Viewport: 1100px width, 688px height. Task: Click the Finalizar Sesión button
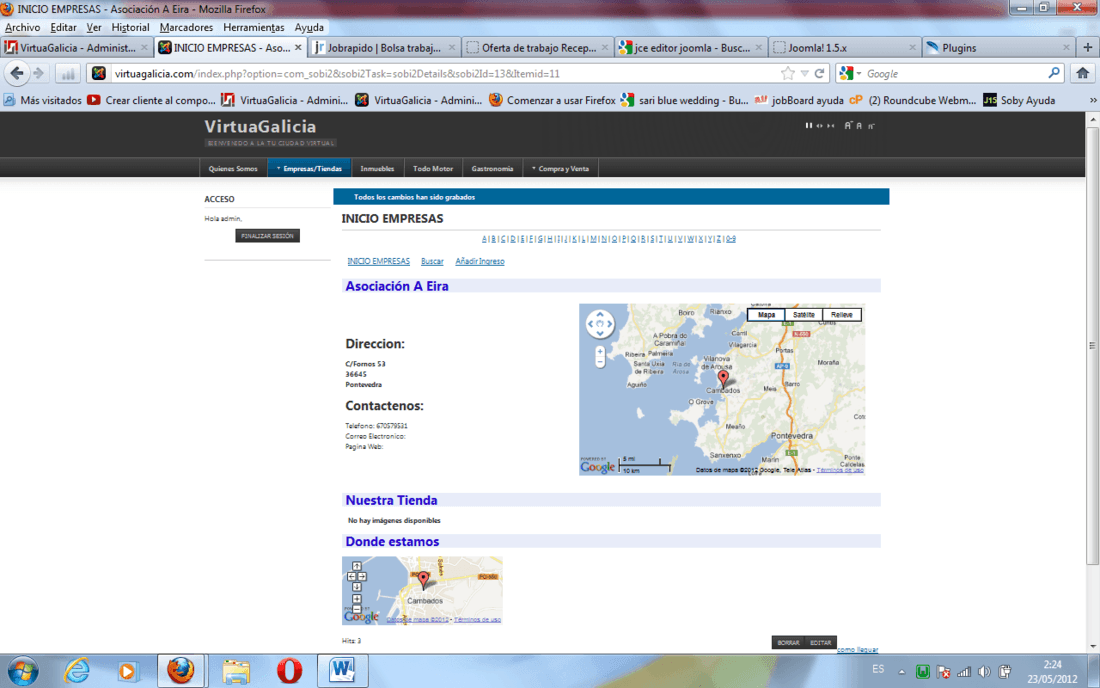tap(267, 236)
